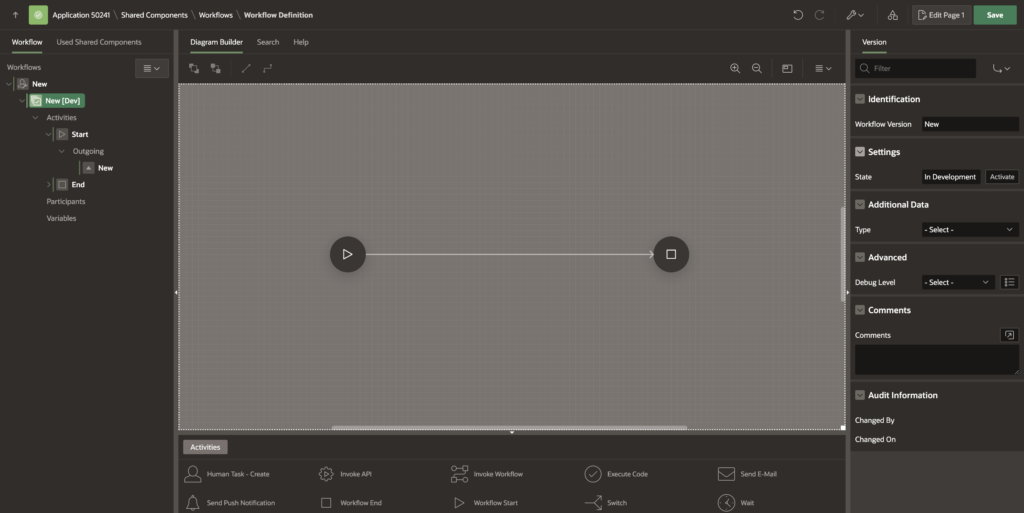Select the Send E-Mail activity icon
This screenshot has width=1024, height=513.
click(726, 474)
